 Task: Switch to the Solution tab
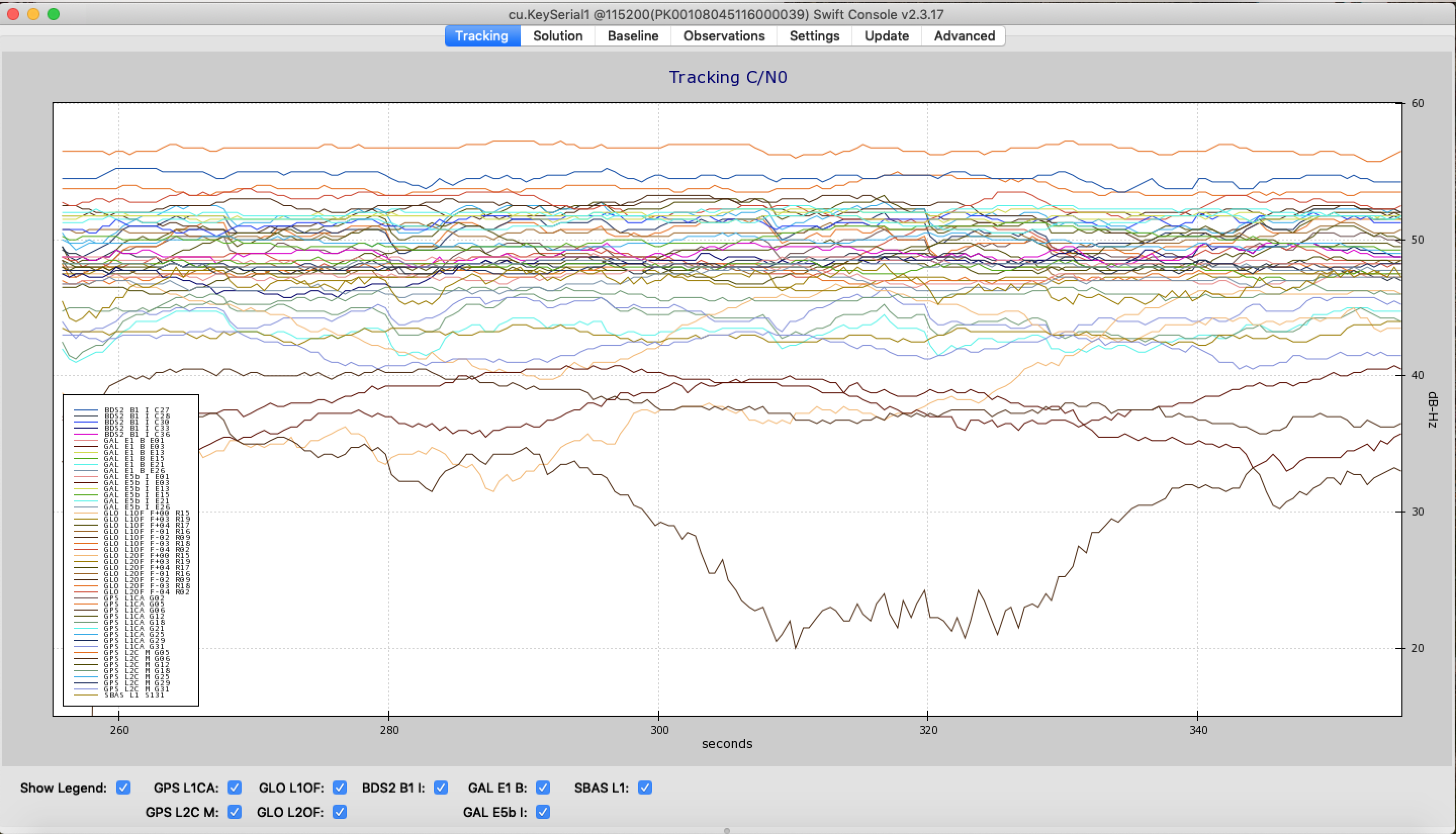tap(557, 35)
